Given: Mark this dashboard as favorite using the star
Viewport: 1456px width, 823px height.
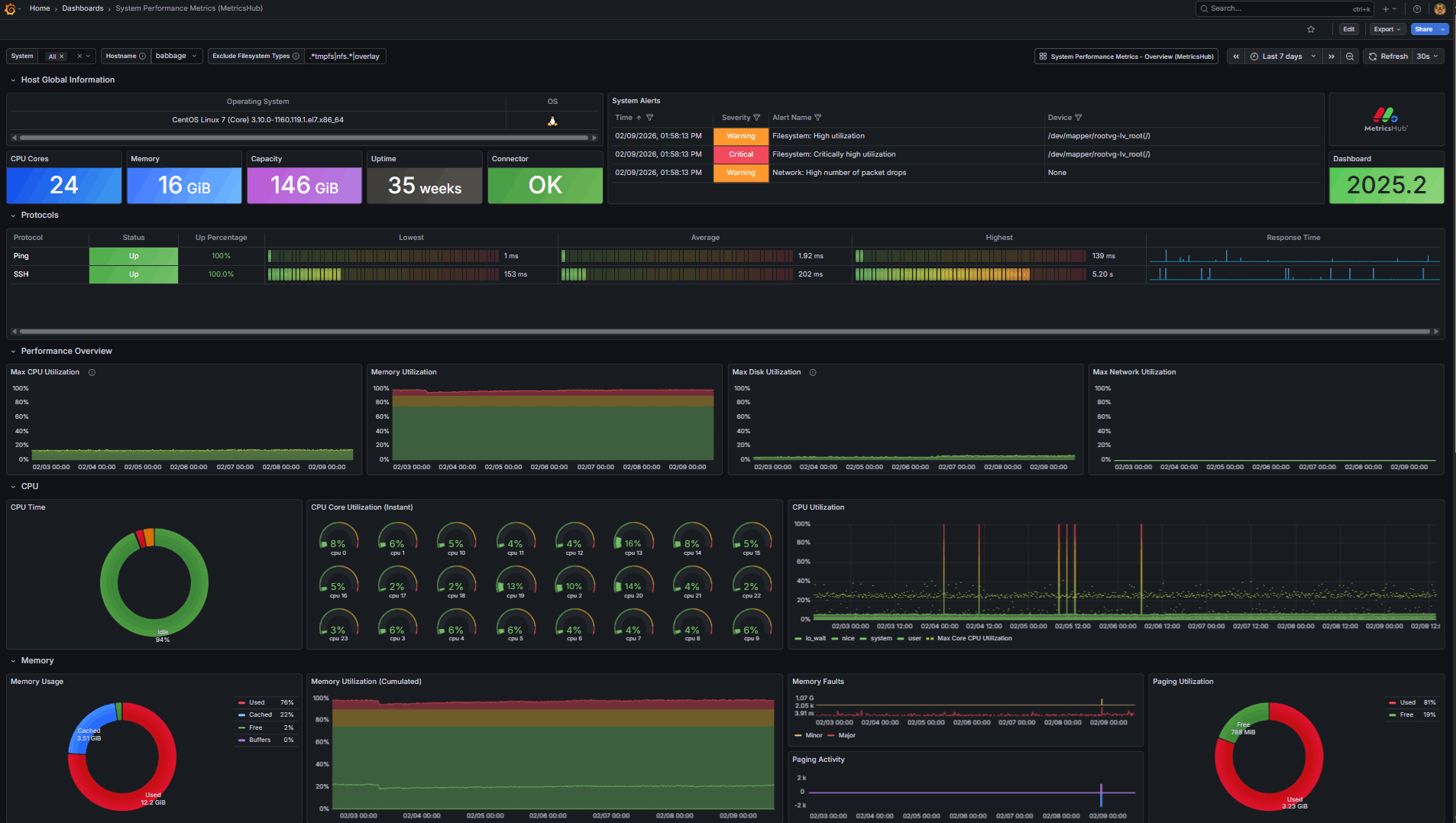Looking at the screenshot, I should [x=1311, y=29].
